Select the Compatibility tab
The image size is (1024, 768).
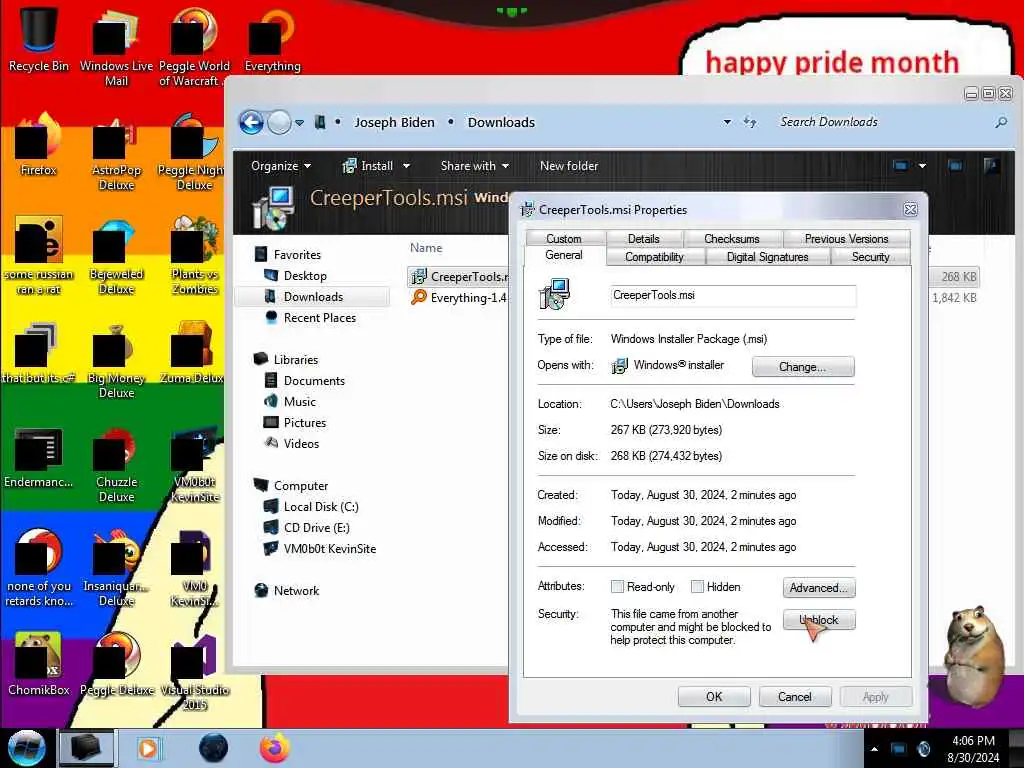(654, 257)
